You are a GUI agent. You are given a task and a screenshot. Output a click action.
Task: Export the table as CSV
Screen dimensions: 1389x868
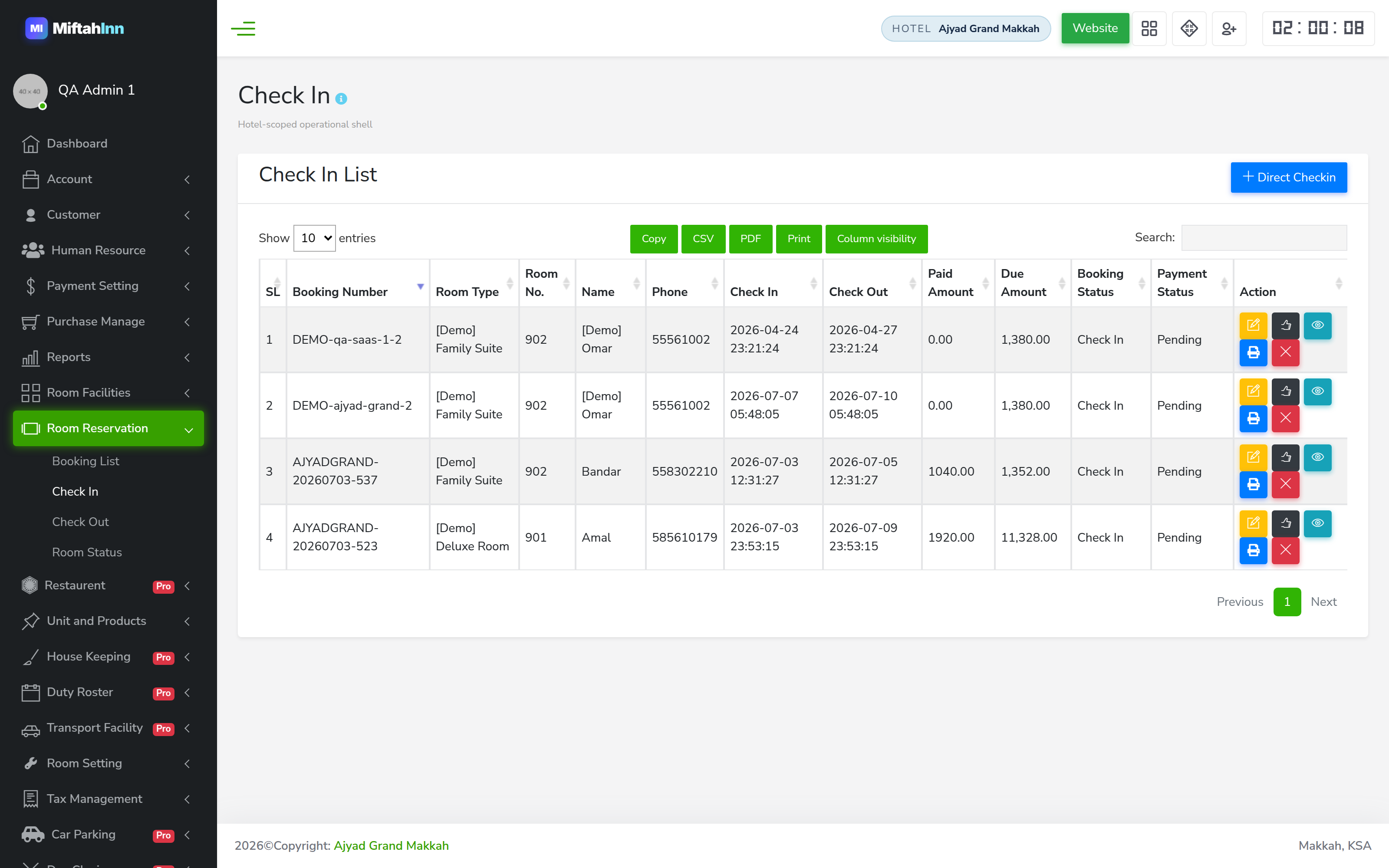(x=703, y=239)
